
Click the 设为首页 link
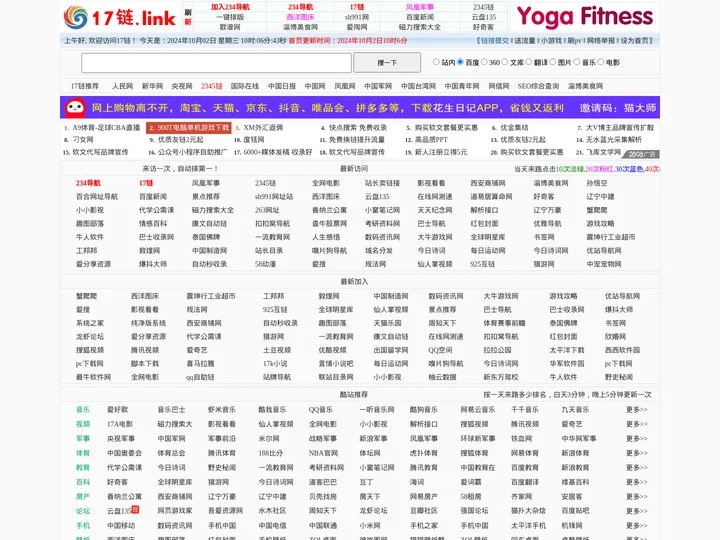coord(635,40)
